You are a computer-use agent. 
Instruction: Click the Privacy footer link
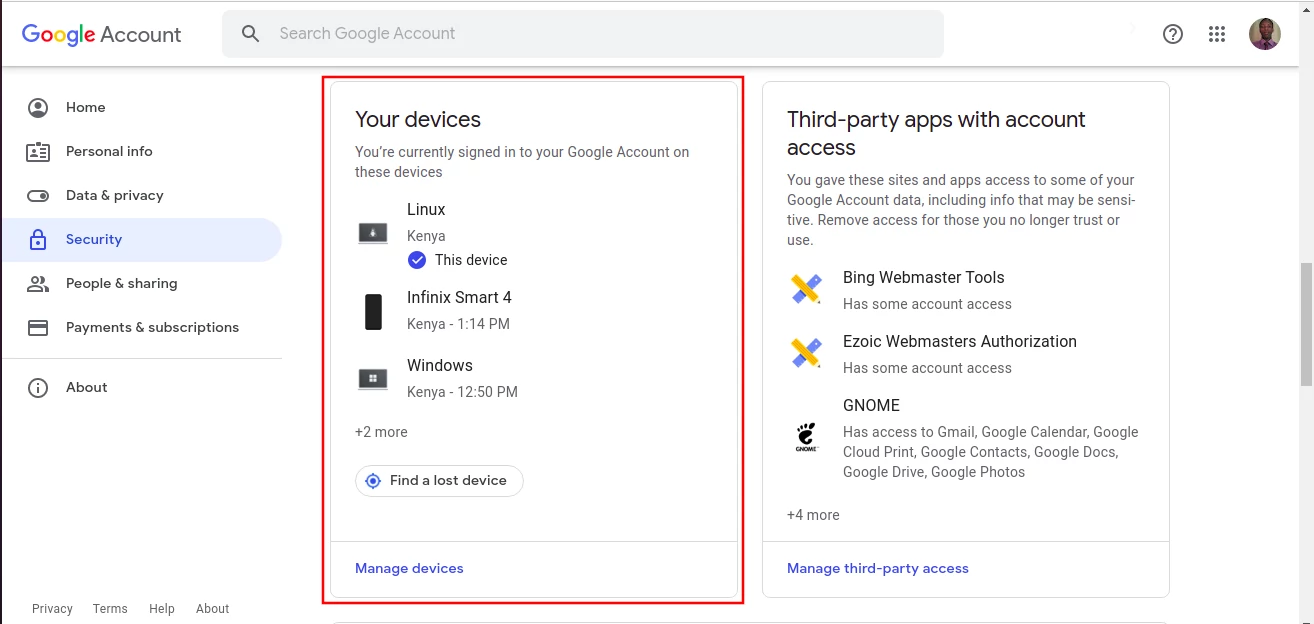(x=52, y=608)
